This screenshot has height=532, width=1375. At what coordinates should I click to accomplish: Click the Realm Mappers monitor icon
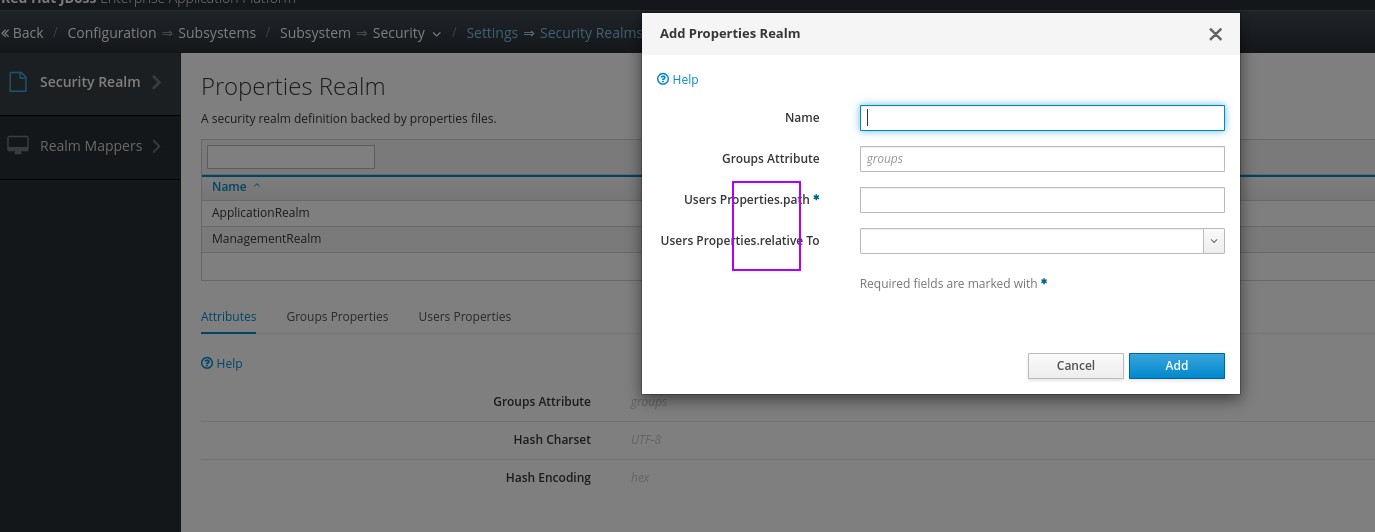point(17,146)
